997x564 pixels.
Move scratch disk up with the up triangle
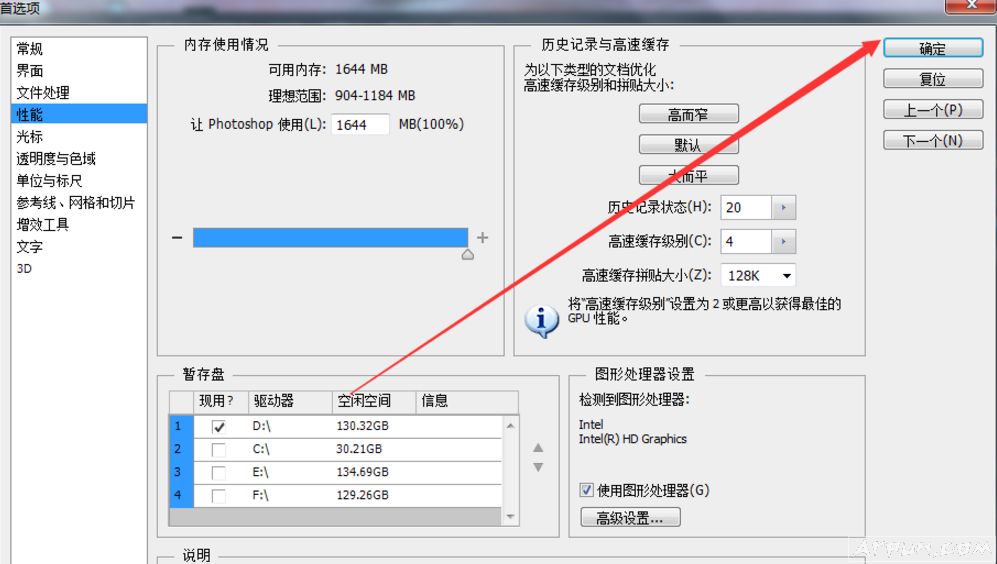(x=538, y=448)
